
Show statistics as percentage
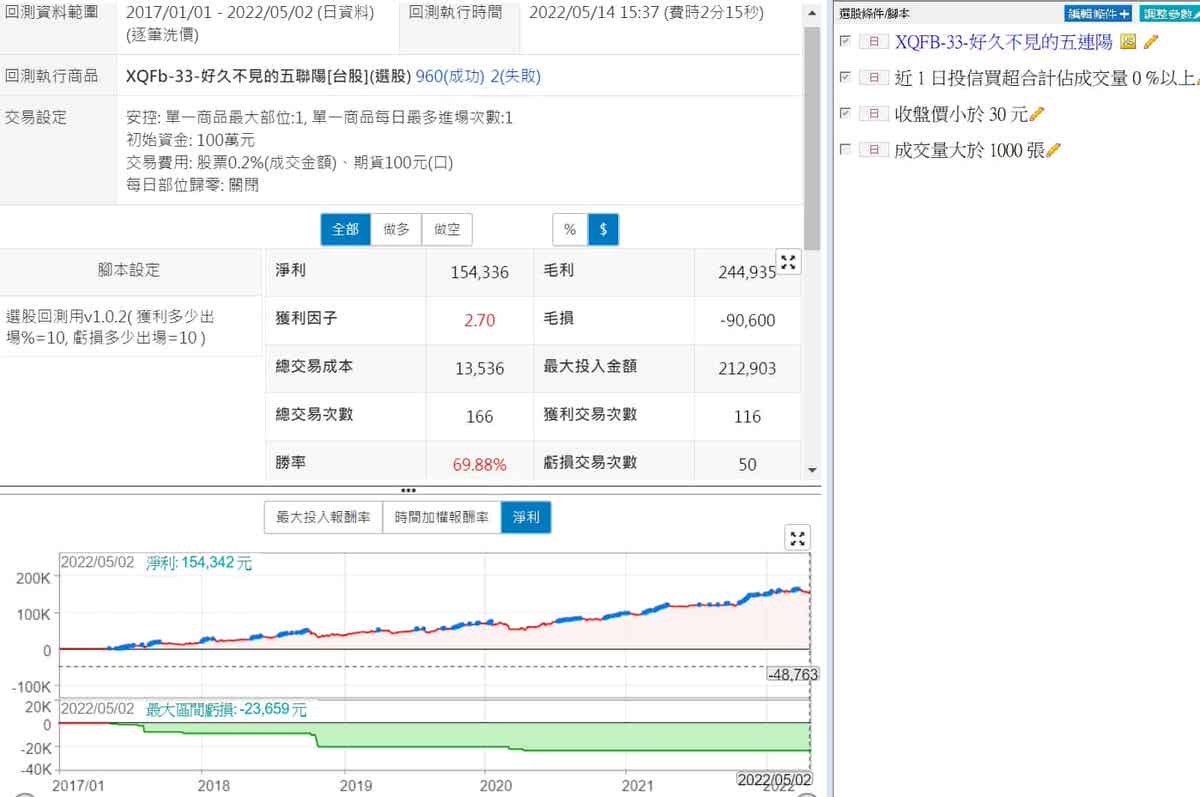570,229
